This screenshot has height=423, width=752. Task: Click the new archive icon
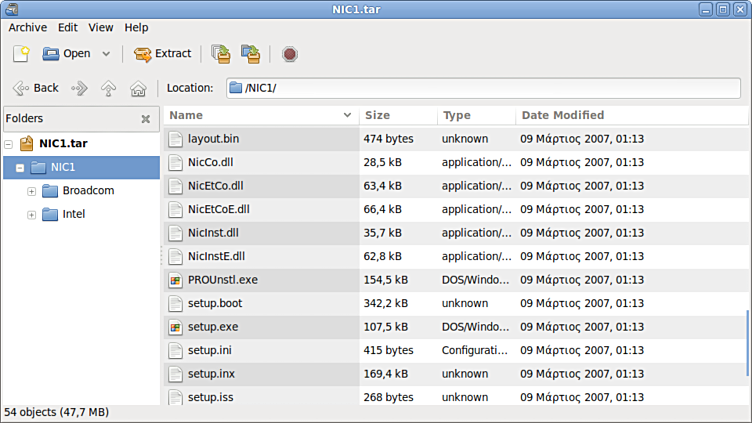pos(21,54)
